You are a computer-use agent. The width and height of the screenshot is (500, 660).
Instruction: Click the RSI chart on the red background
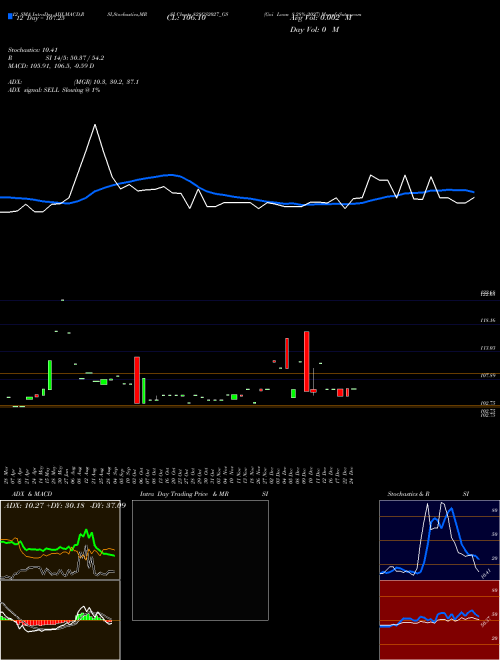439,620
